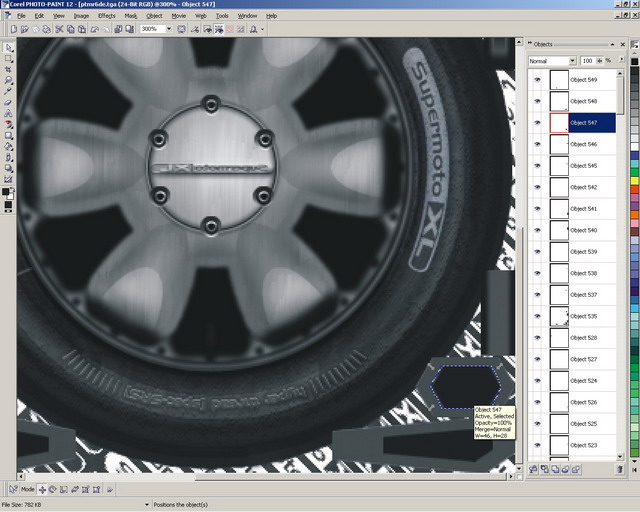Toggle visibility of Object 546
640x512 pixels.
[x=537, y=144]
